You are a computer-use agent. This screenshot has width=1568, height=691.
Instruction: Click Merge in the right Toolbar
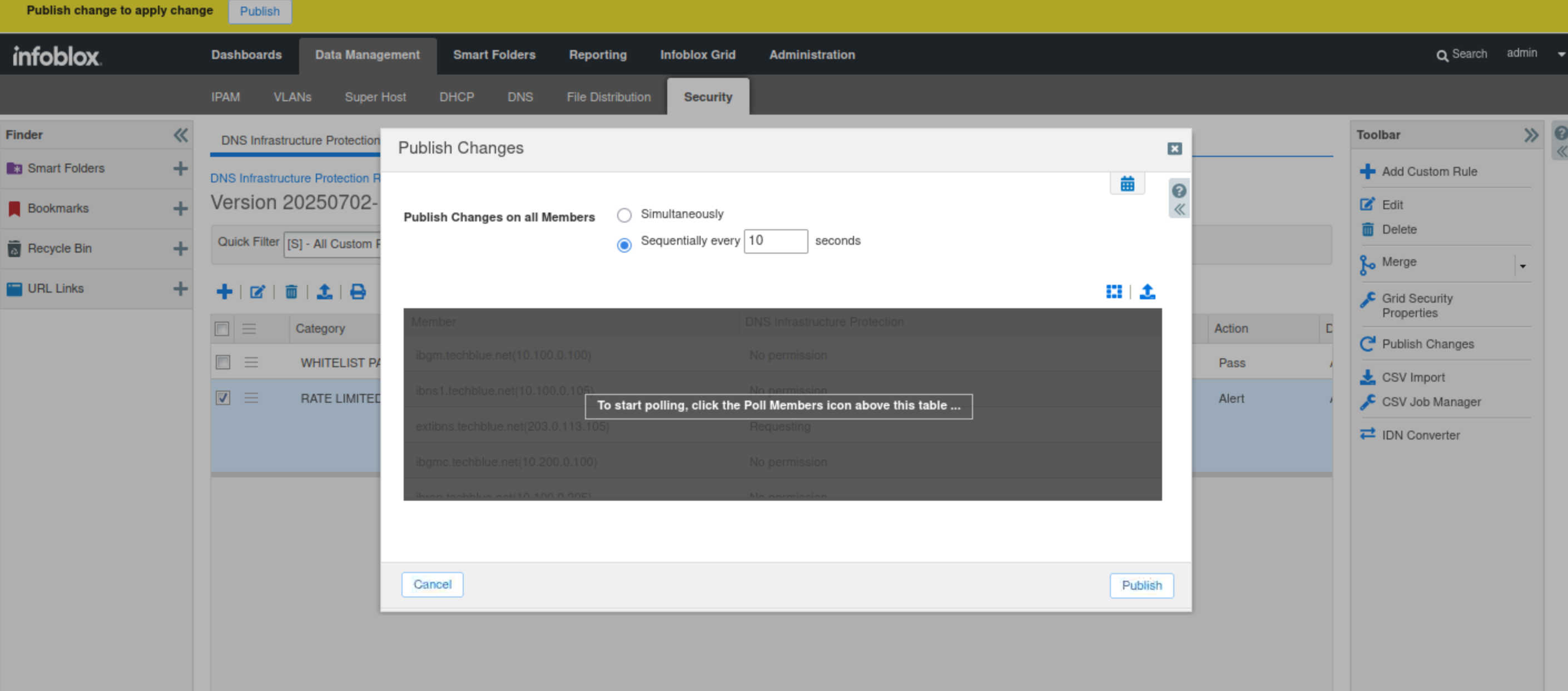[1399, 262]
